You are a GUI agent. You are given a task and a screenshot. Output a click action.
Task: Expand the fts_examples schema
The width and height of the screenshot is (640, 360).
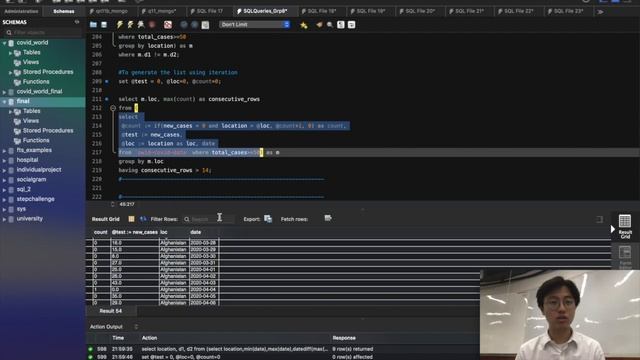coord(4,151)
